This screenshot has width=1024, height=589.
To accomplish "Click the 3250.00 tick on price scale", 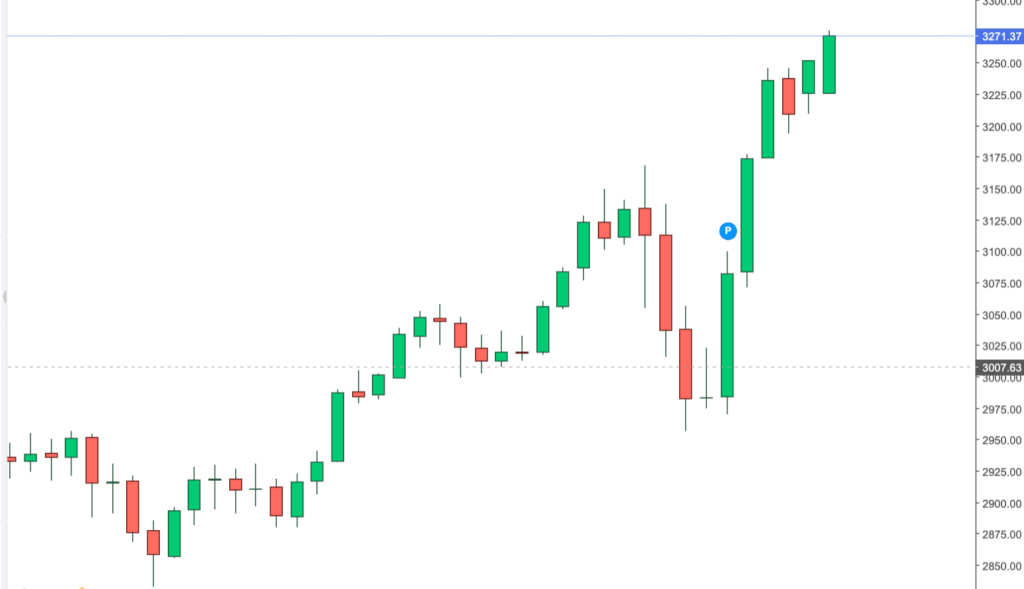I will point(1000,64).
